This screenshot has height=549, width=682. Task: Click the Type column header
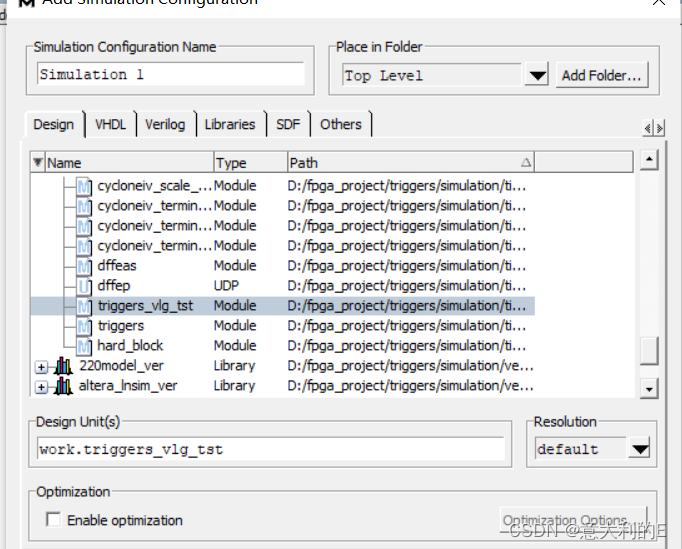coord(250,163)
